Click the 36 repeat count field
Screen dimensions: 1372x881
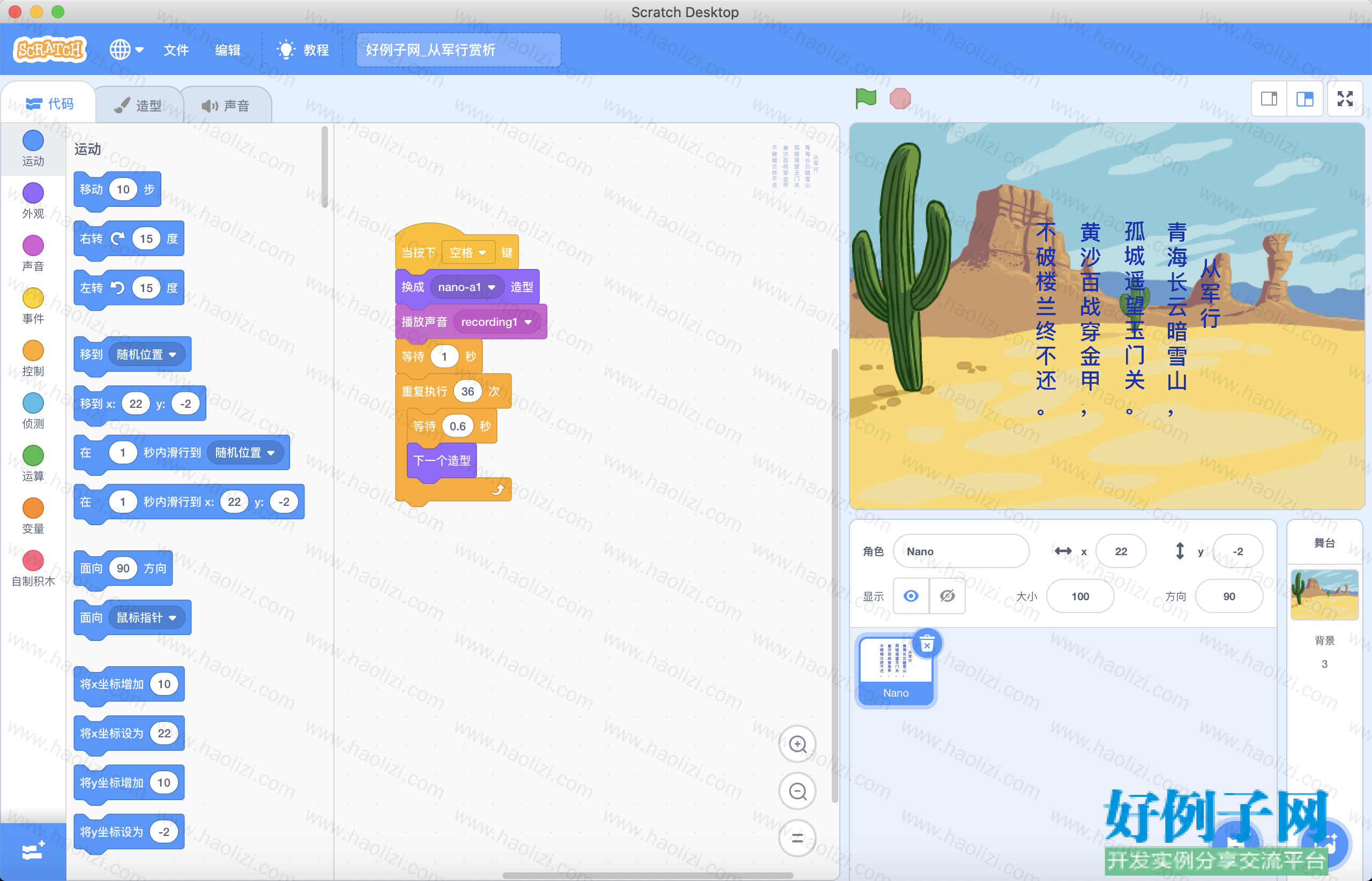(467, 391)
